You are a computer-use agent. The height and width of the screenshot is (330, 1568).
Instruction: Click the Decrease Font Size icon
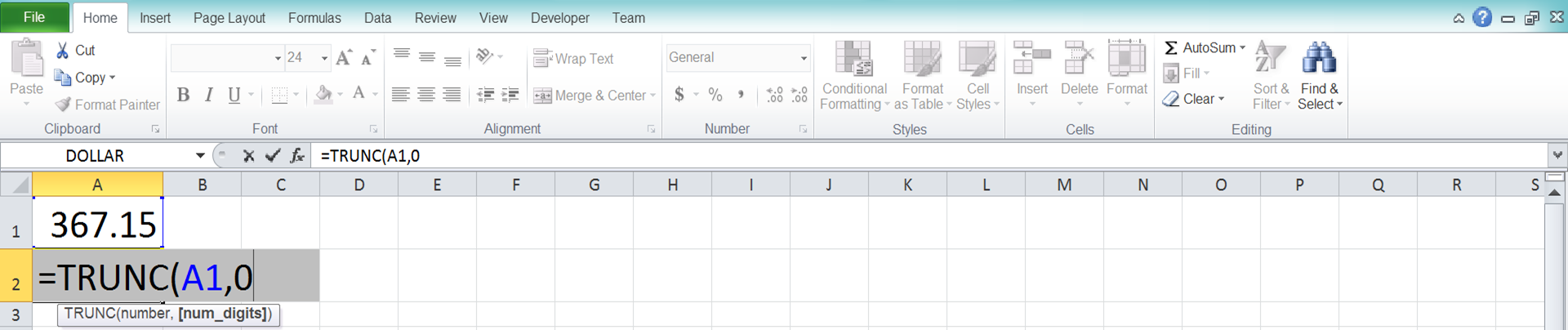(368, 57)
